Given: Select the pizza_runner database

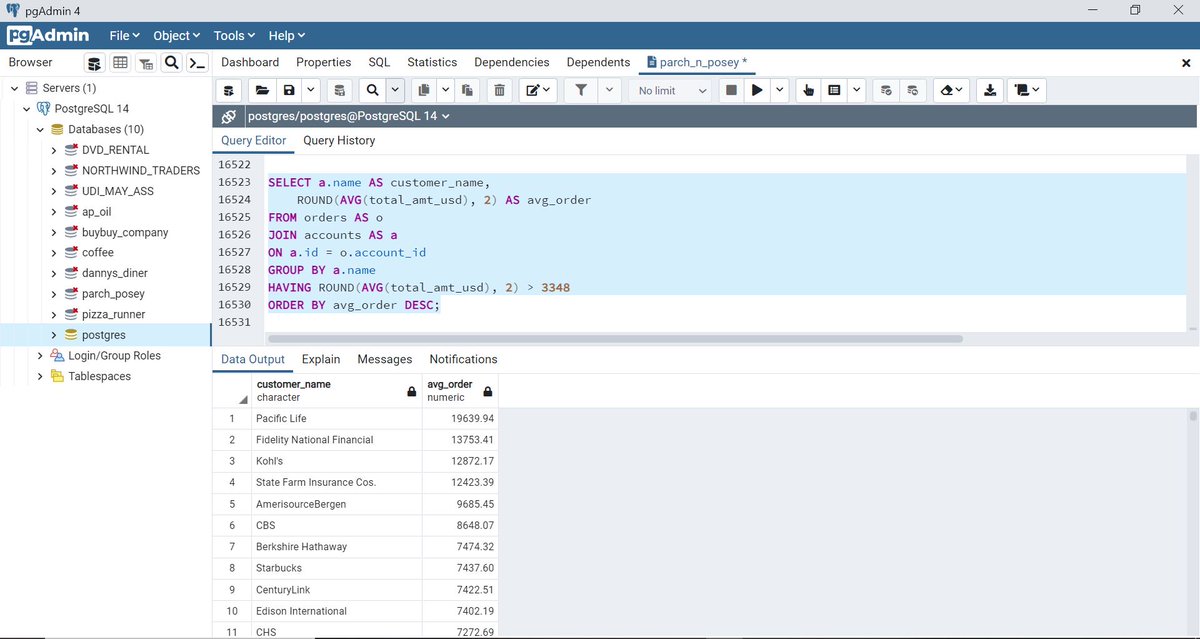Looking at the screenshot, I should [x=113, y=315].
